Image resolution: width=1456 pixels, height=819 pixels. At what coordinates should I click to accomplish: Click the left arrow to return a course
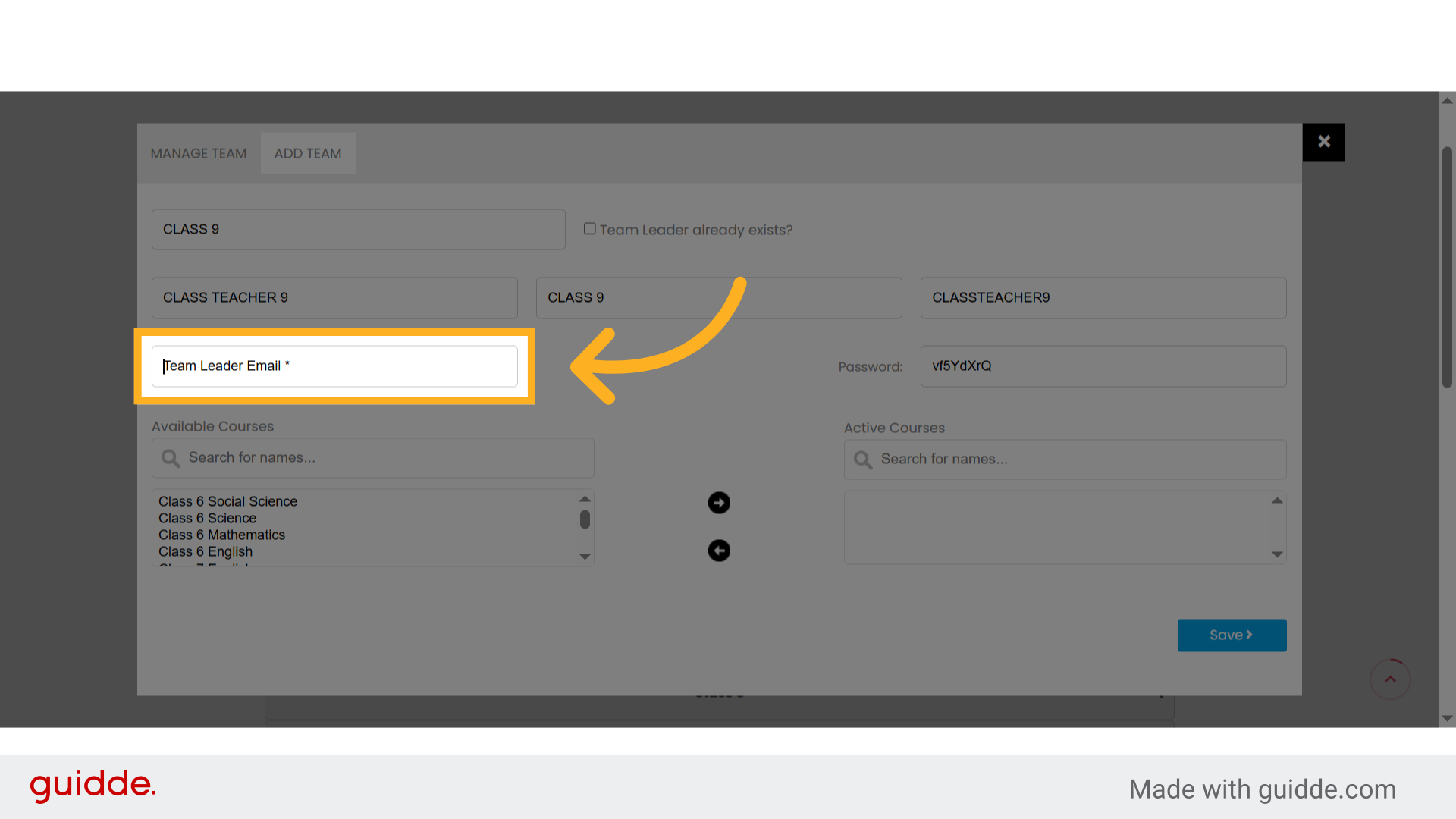(x=718, y=550)
